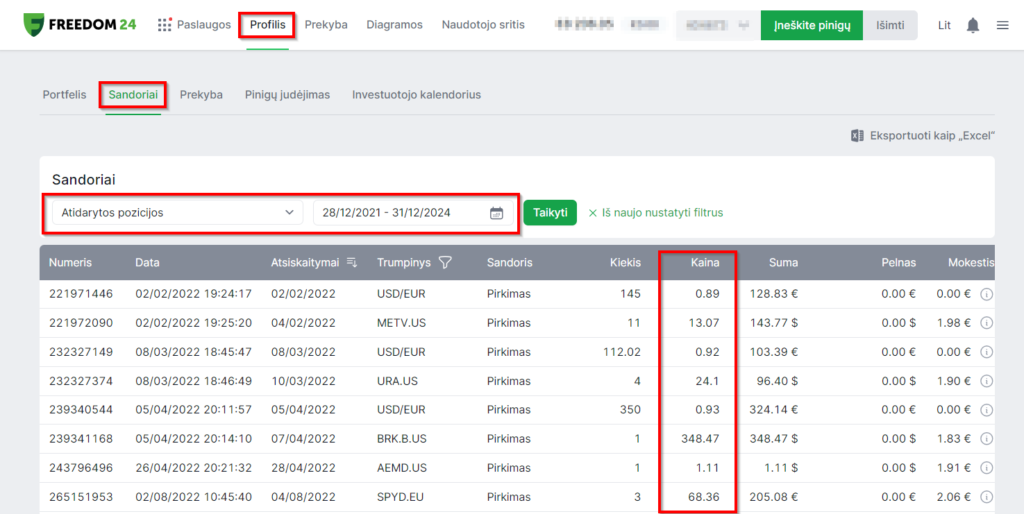Click the Freedom24 logo
This screenshot has width=1024, height=514.
[x=79, y=24]
